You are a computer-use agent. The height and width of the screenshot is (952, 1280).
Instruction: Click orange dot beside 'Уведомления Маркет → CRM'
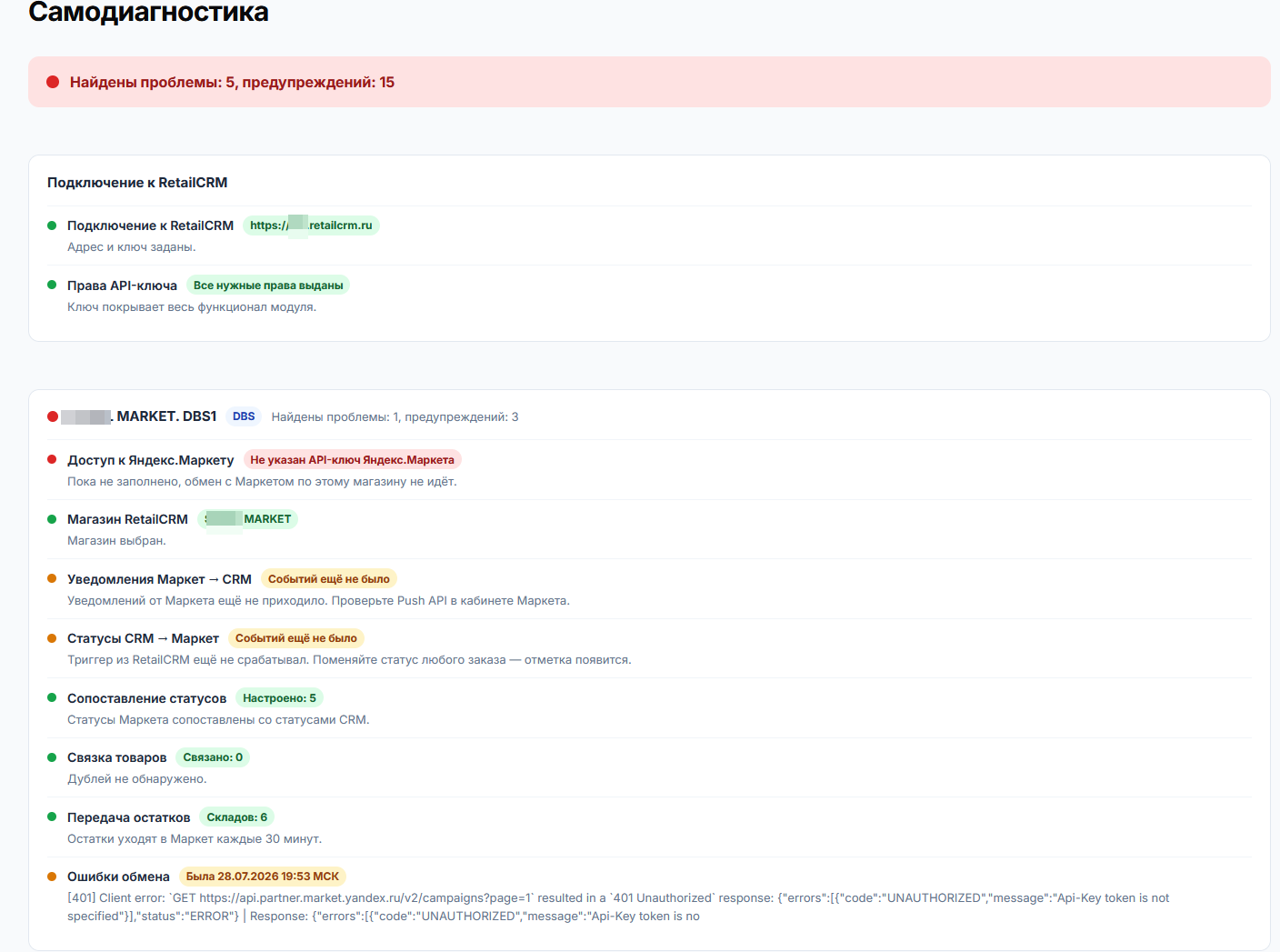click(52, 578)
